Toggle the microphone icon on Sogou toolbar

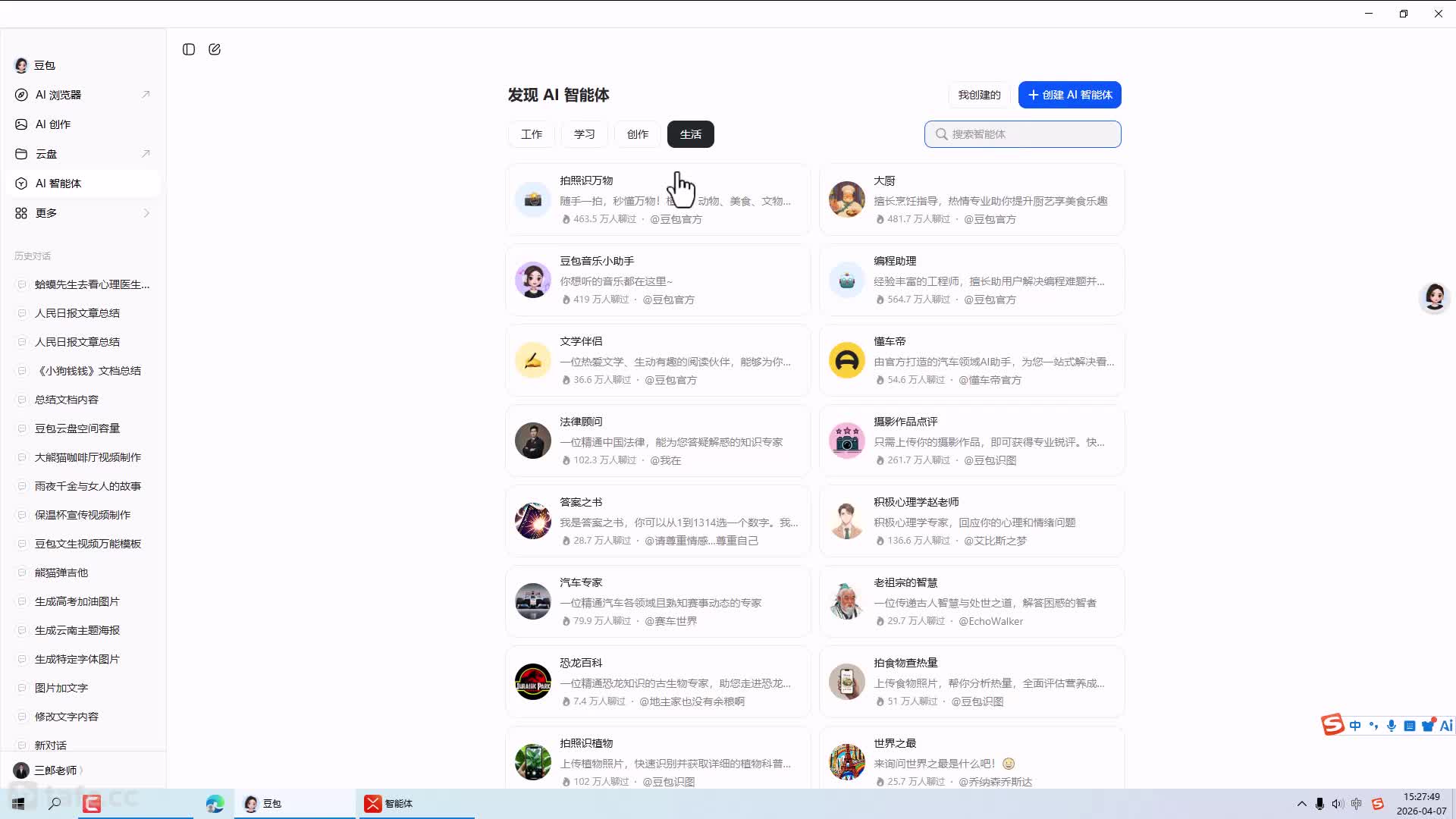[x=1392, y=724]
